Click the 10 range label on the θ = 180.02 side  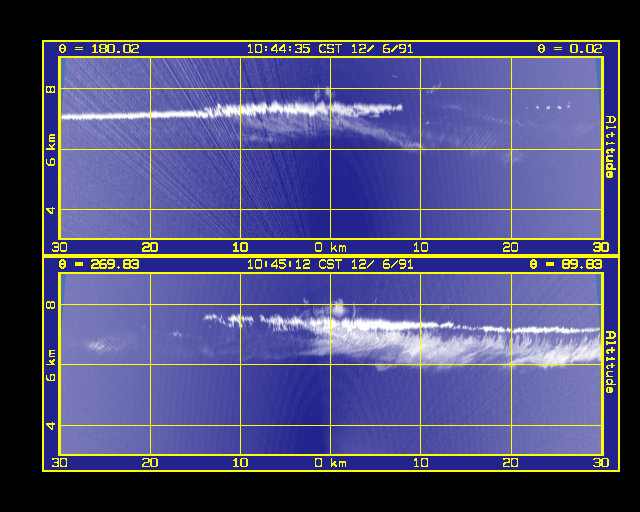click(x=240, y=247)
